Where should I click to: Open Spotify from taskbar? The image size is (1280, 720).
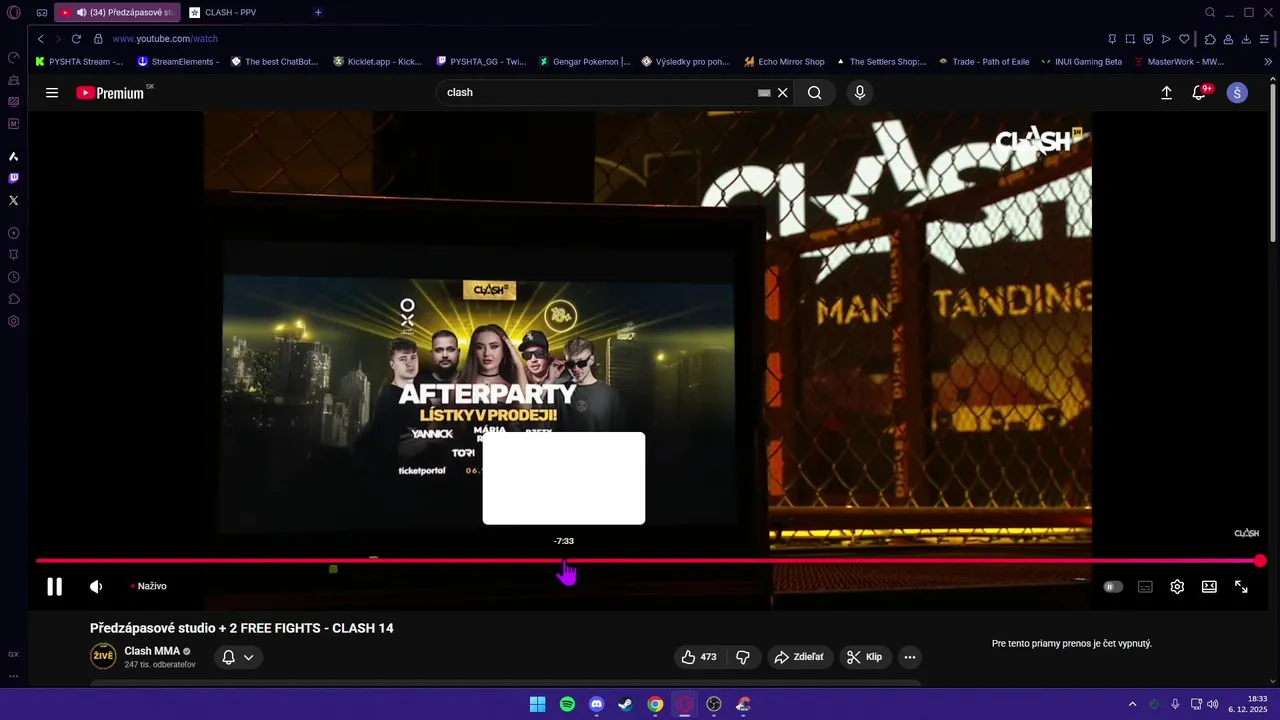(x=567, y=704)
